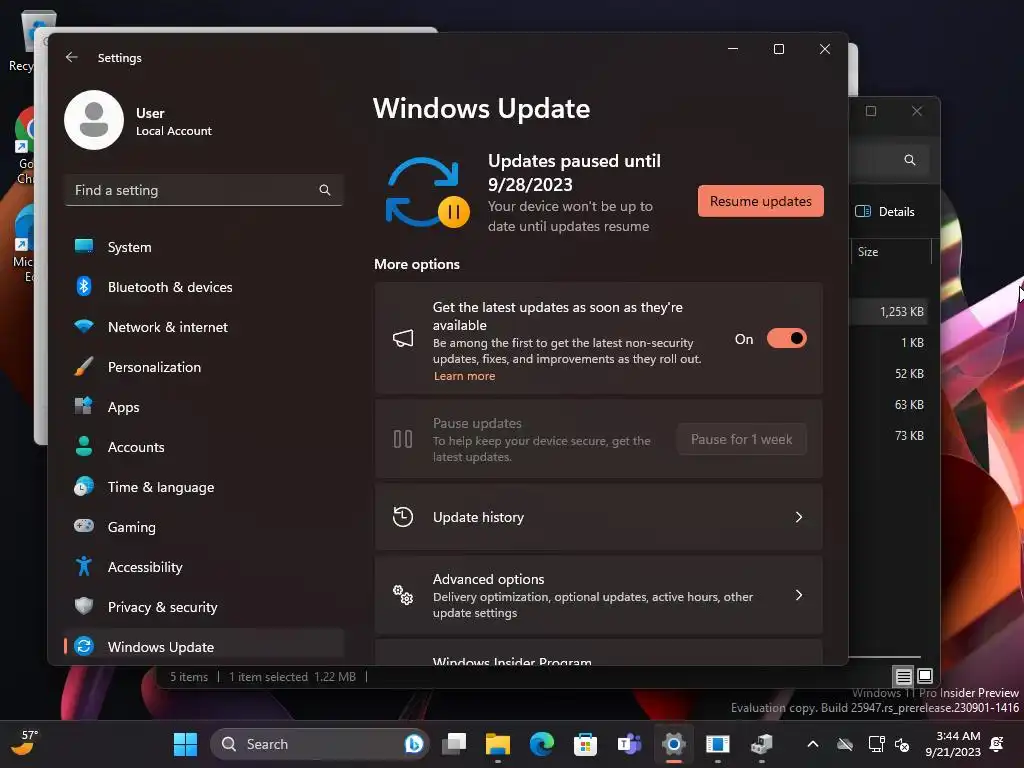Open Microsoft Teams from taskbar
The image size is (1024, 768).
click(629, 744)
